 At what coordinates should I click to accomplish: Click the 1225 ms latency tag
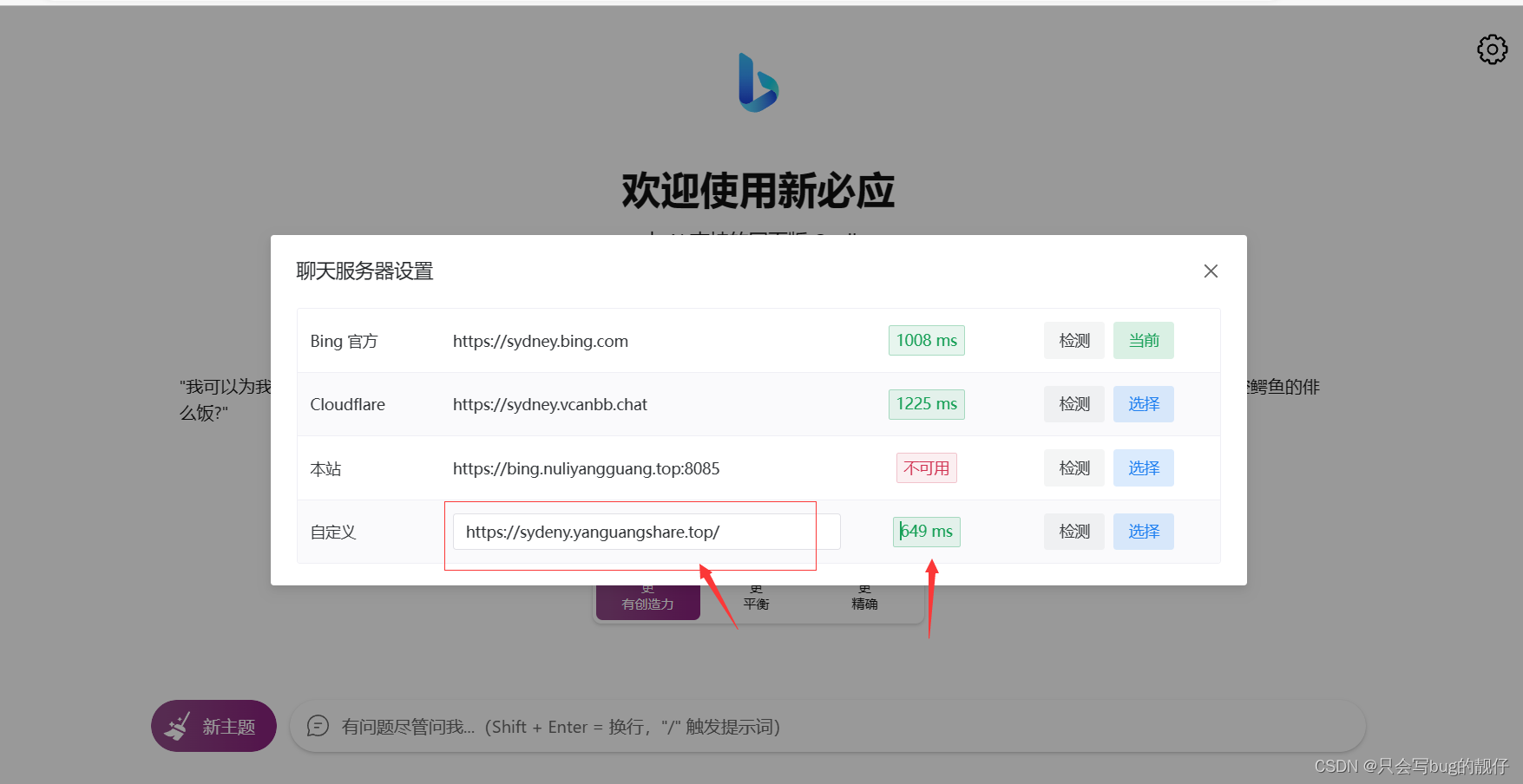coord(927,404)
